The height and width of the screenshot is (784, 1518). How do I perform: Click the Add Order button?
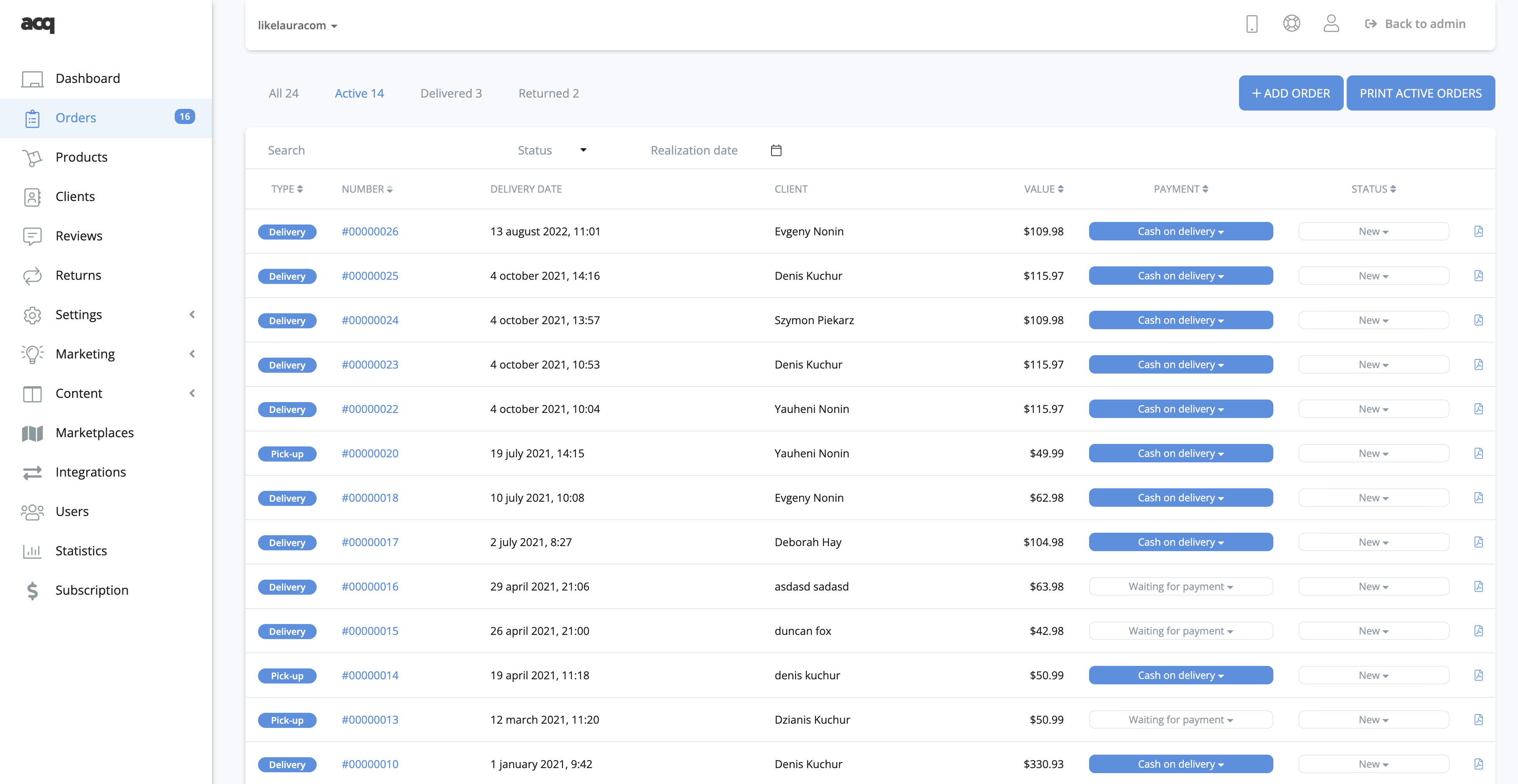[x=1291, y=93]
